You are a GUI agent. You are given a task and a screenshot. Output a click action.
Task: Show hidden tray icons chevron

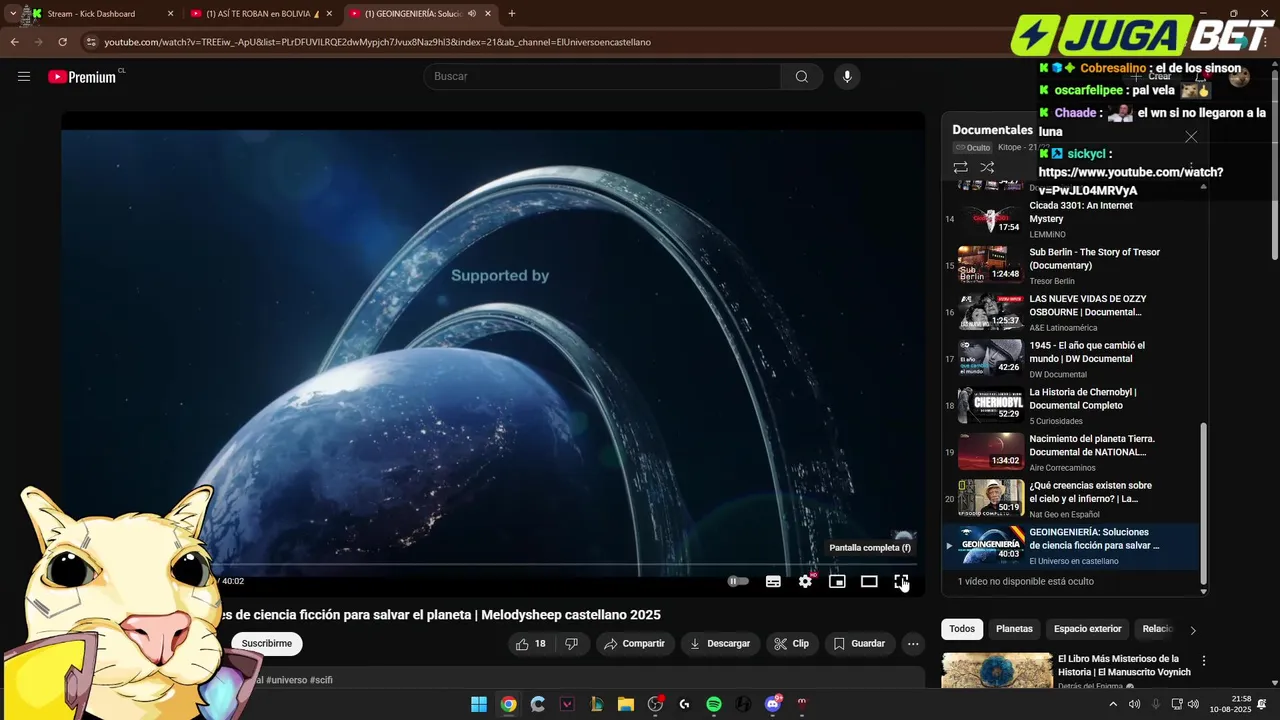click(x=1113, y=704)
